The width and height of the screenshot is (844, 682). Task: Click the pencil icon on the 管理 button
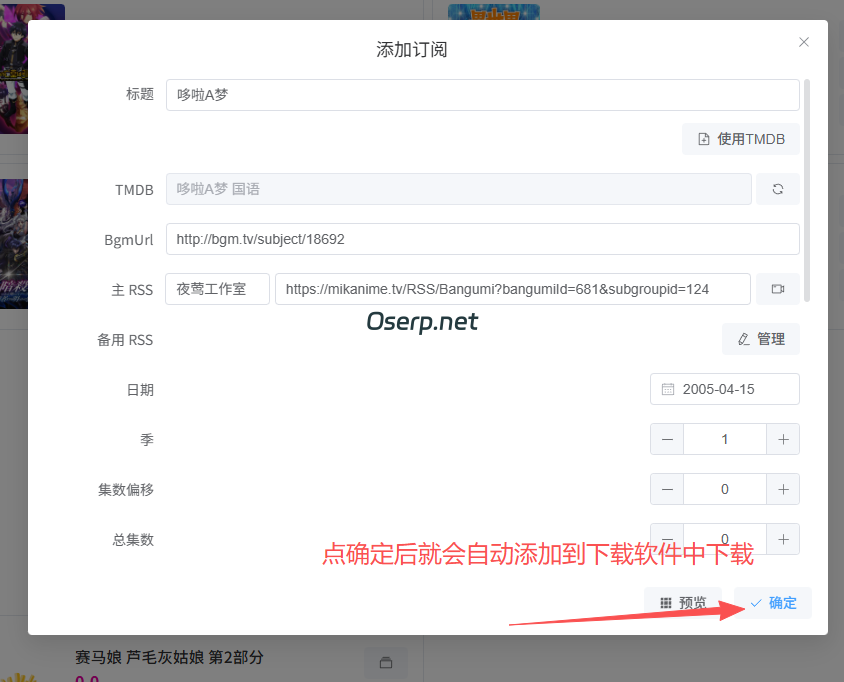pos(744,339)
